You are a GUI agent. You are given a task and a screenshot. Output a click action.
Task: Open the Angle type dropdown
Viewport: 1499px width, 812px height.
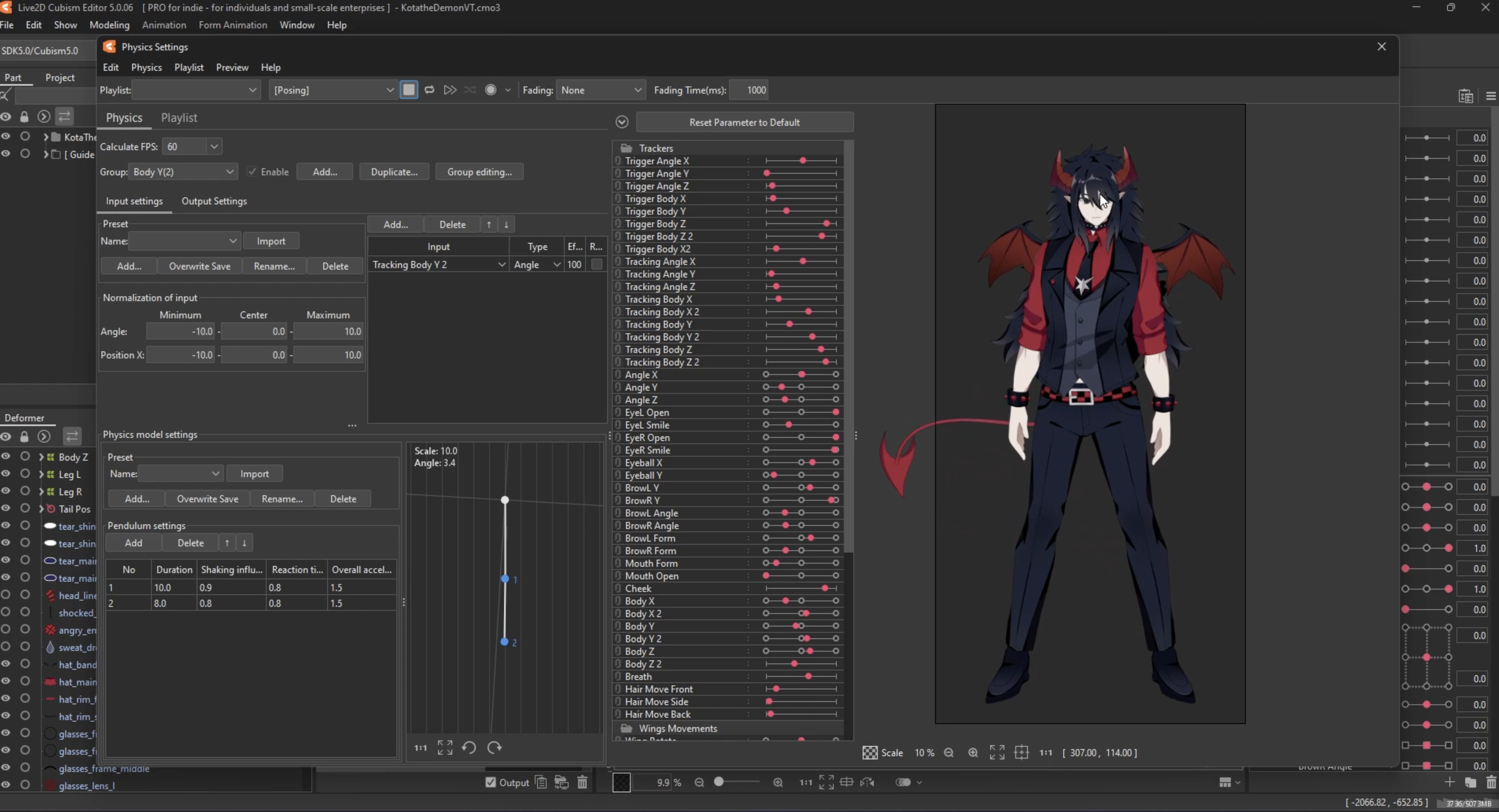click(537, 265)
